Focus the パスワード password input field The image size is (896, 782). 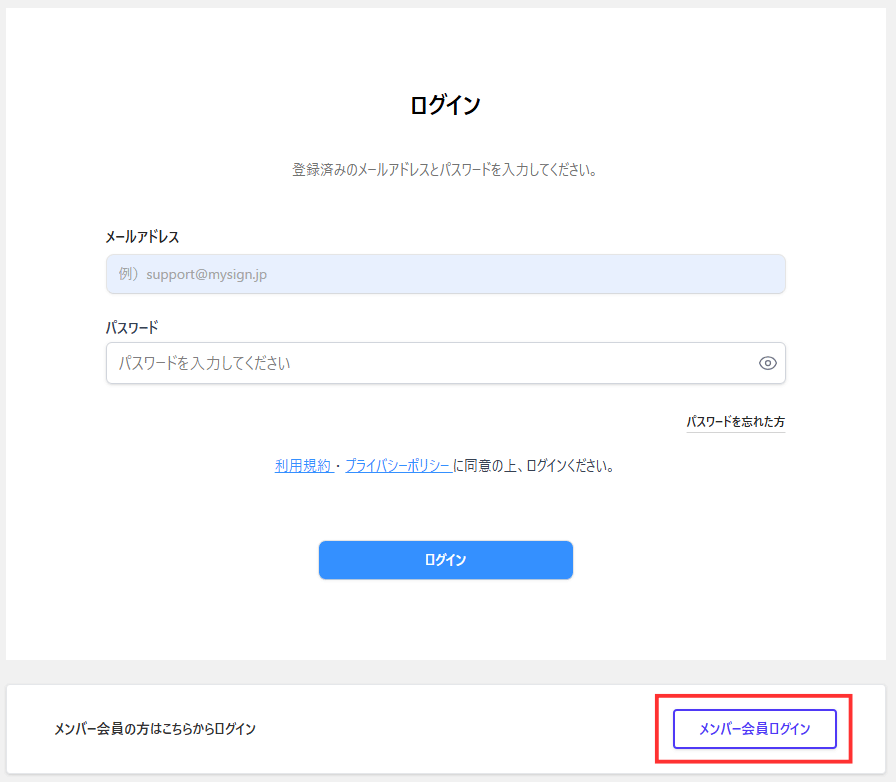pyautogui.click(x=446, y=363)
